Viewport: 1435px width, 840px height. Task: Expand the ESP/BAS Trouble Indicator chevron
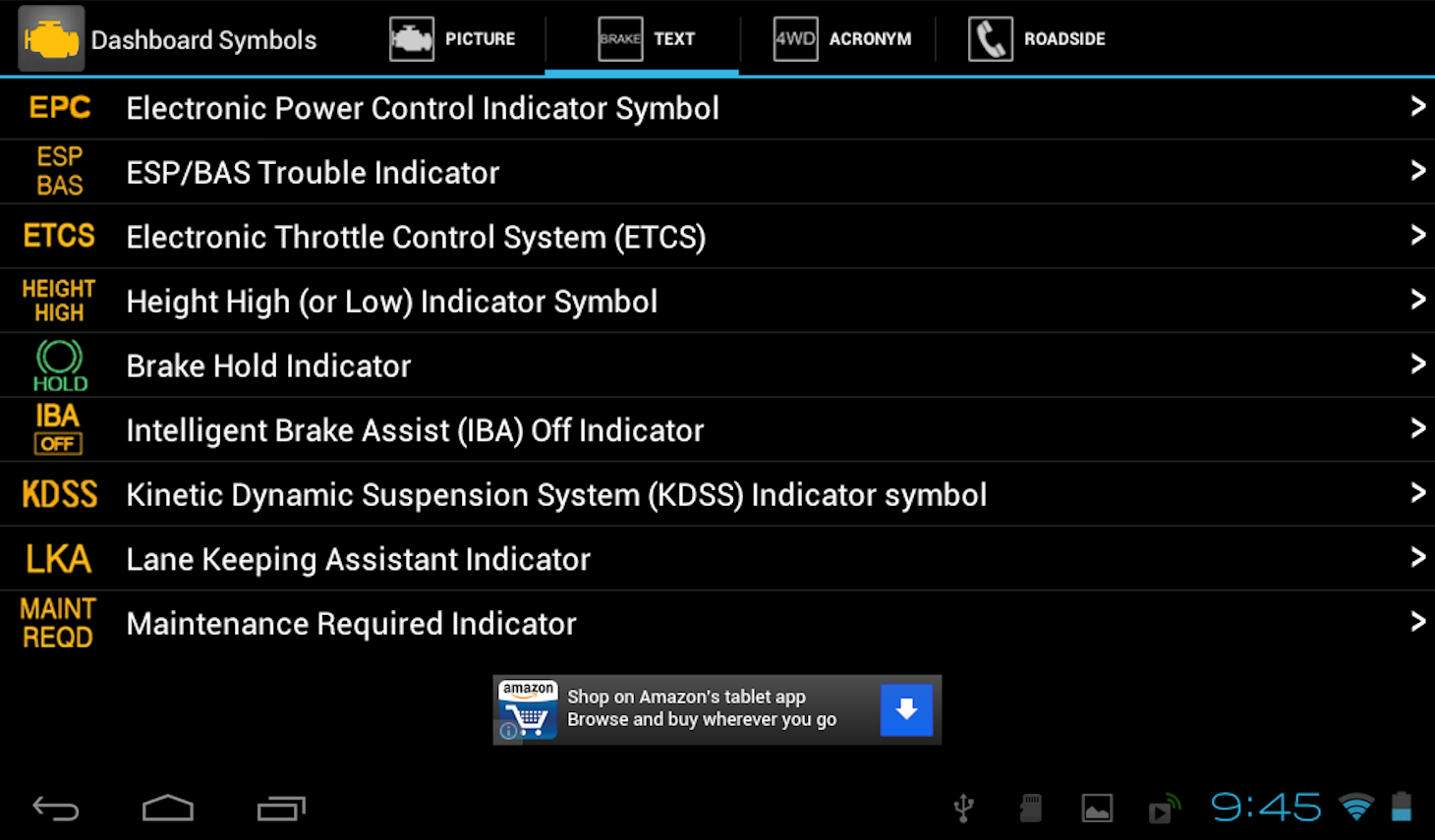click(x=1417, y=171)
